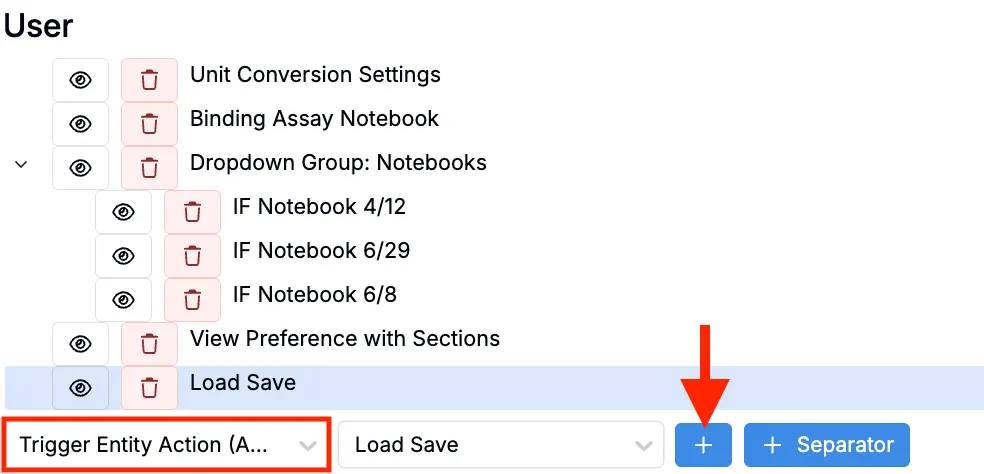Select View Preference with Sections row

tap(344, 339)
